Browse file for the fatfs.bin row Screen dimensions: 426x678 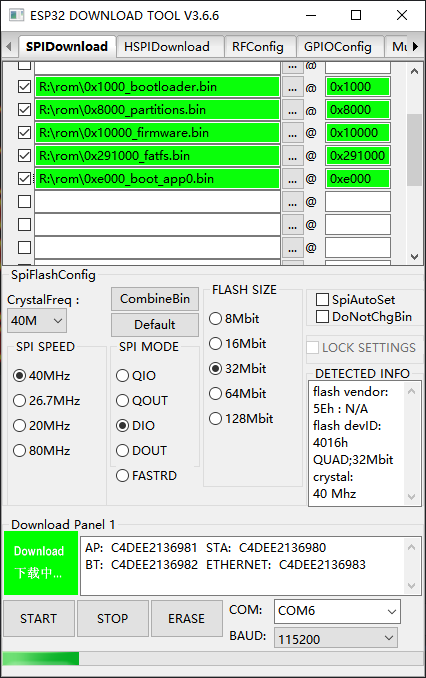[292, 156]
